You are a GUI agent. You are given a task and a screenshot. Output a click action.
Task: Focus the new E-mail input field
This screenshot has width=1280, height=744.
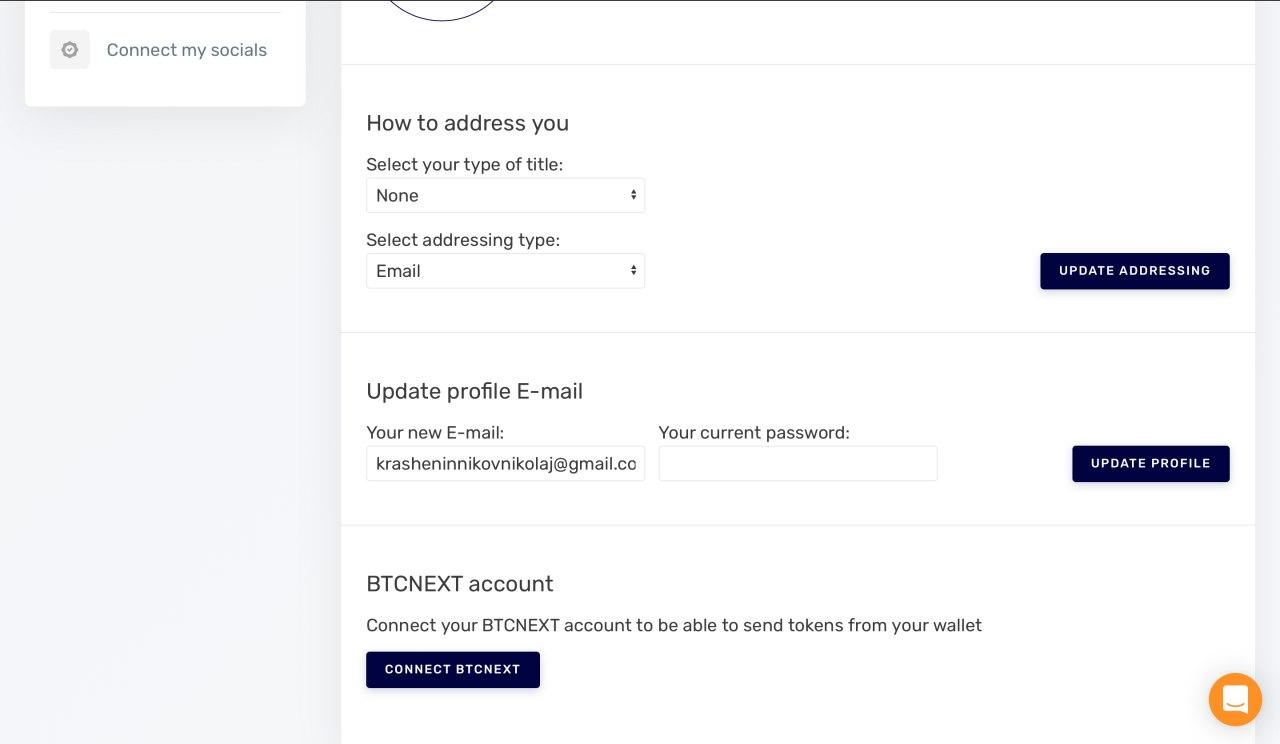505,464
